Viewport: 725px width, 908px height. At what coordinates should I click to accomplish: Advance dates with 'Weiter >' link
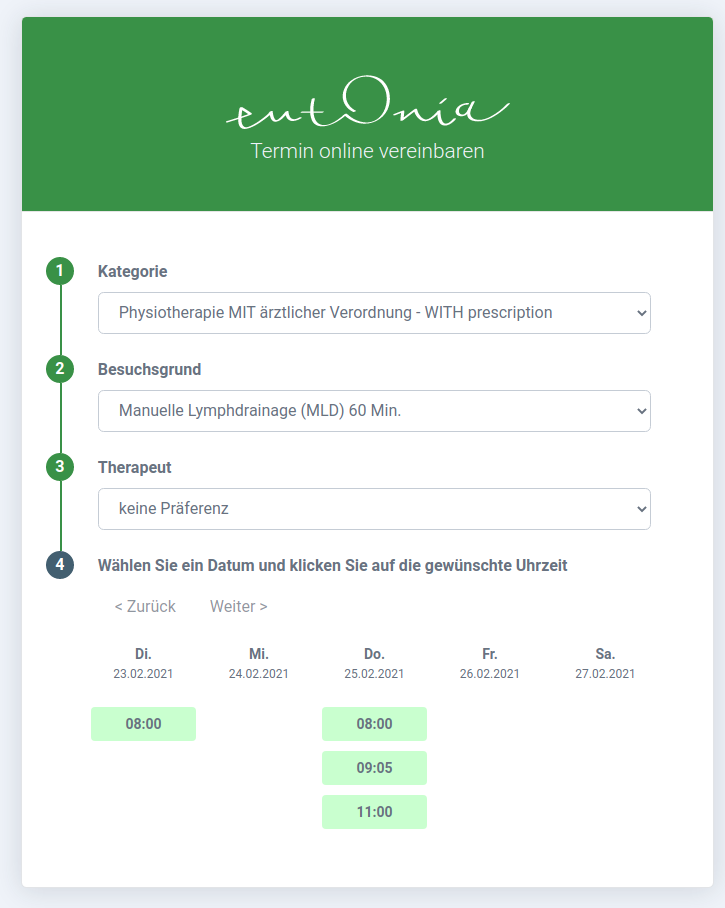coord(239,607)
